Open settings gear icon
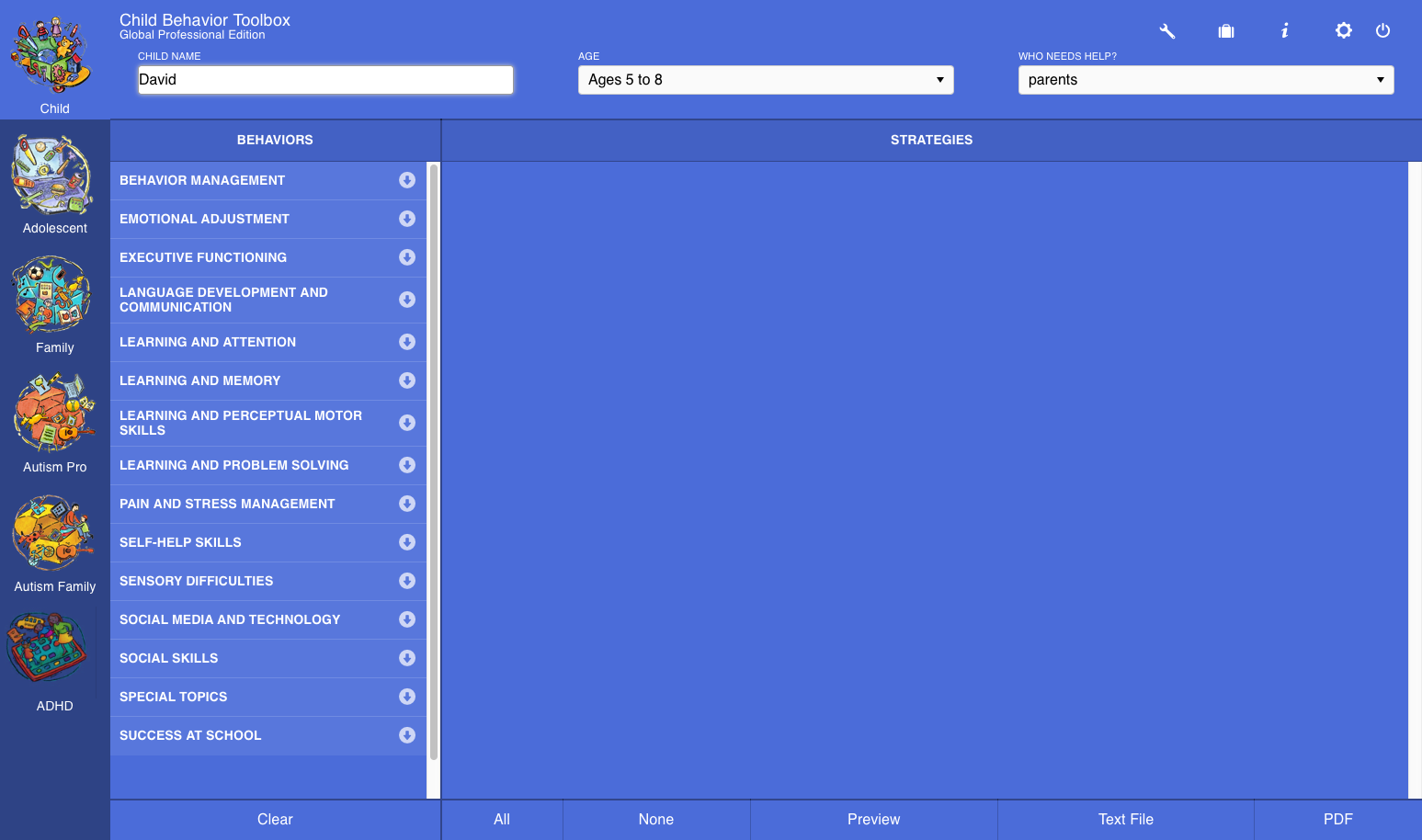Viewport: 1422px width, 840px height. (1343, 31)
